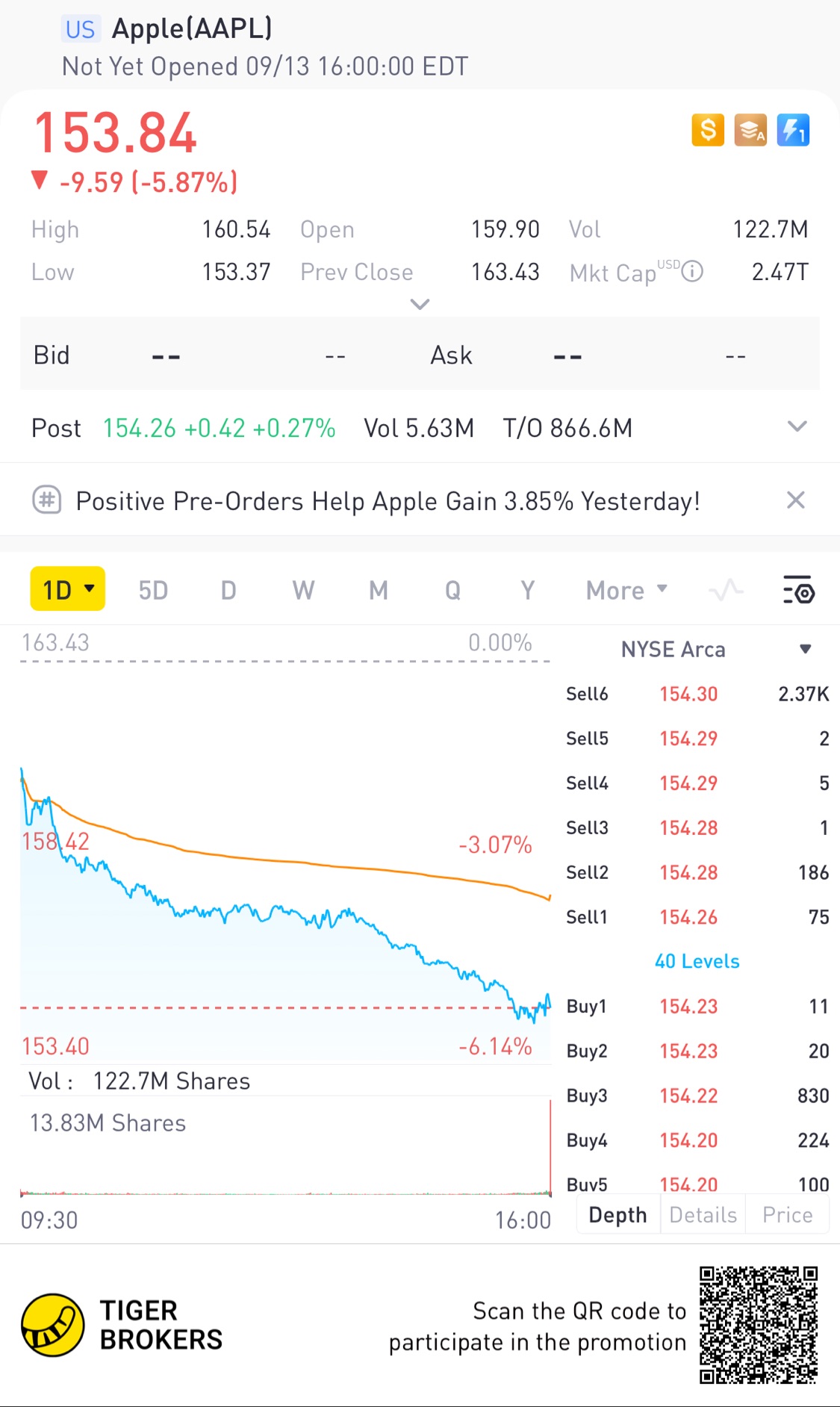Tap the chart indicator waveform icon
The height and width of the screenshot is (1407, 840).
pyautogui.click(x=726, y=591)
